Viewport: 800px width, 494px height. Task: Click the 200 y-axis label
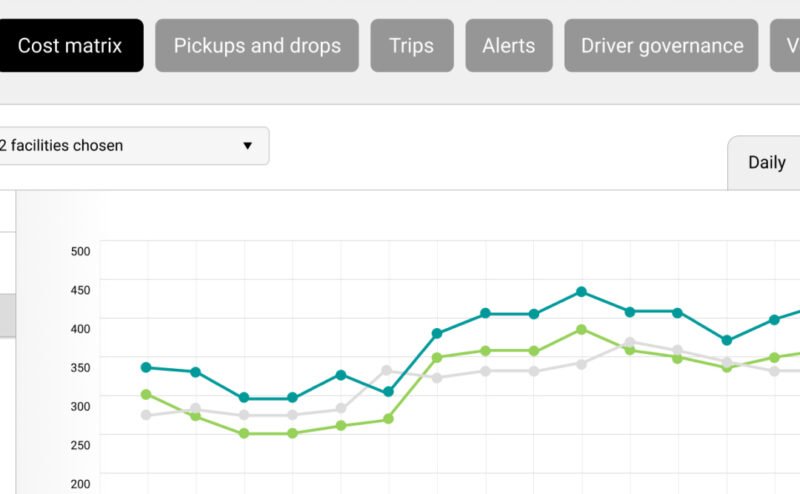(80, 484)
